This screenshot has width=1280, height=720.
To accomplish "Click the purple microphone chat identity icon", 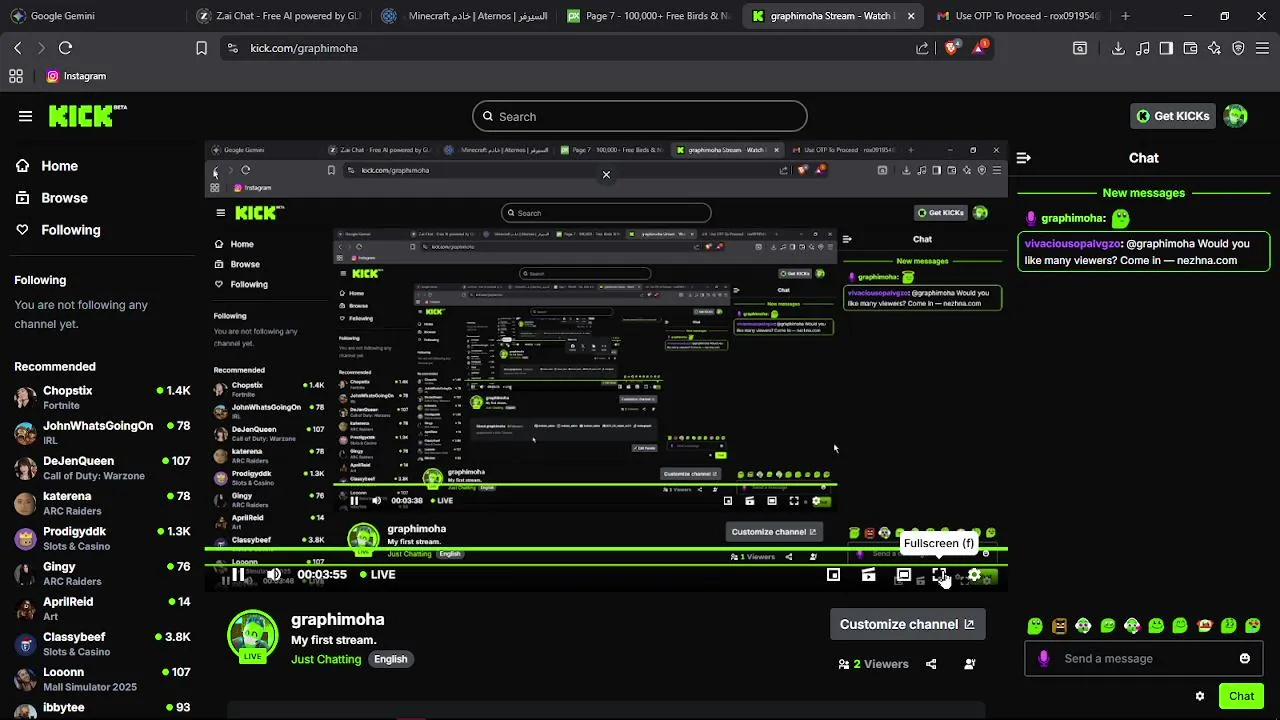I will click(1043, 658).
